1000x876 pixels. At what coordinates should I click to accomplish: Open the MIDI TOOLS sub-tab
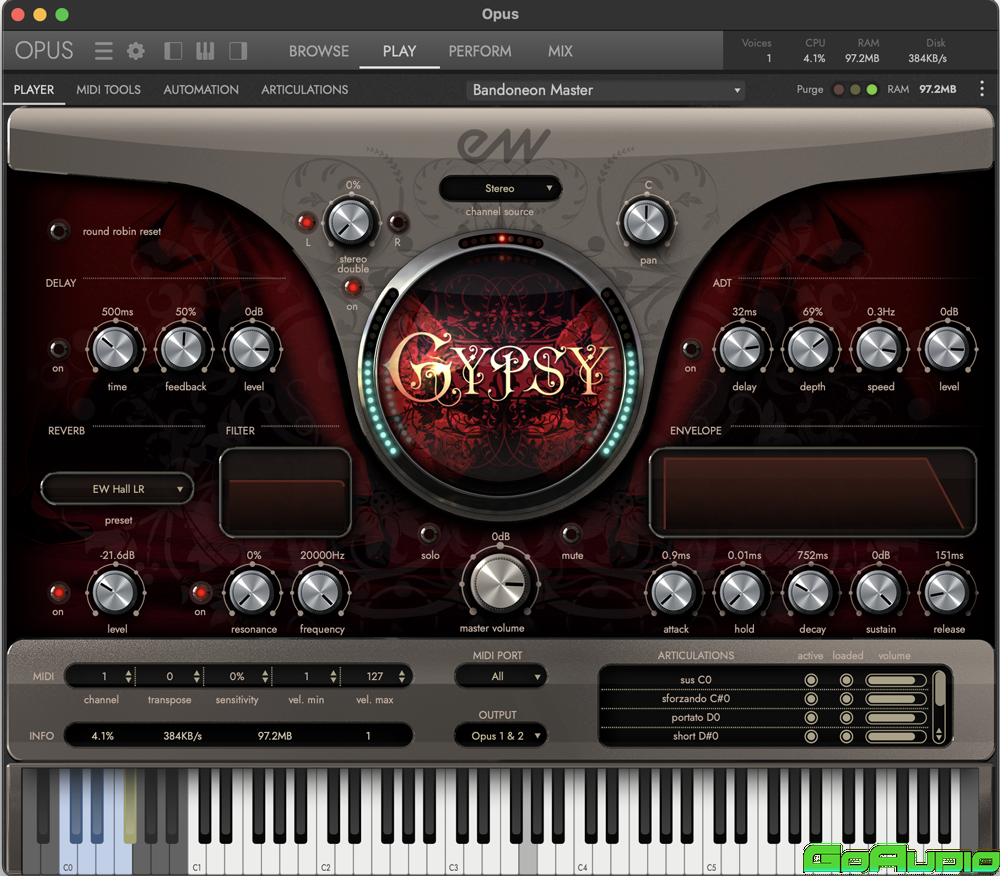click(x=108, y=89)
